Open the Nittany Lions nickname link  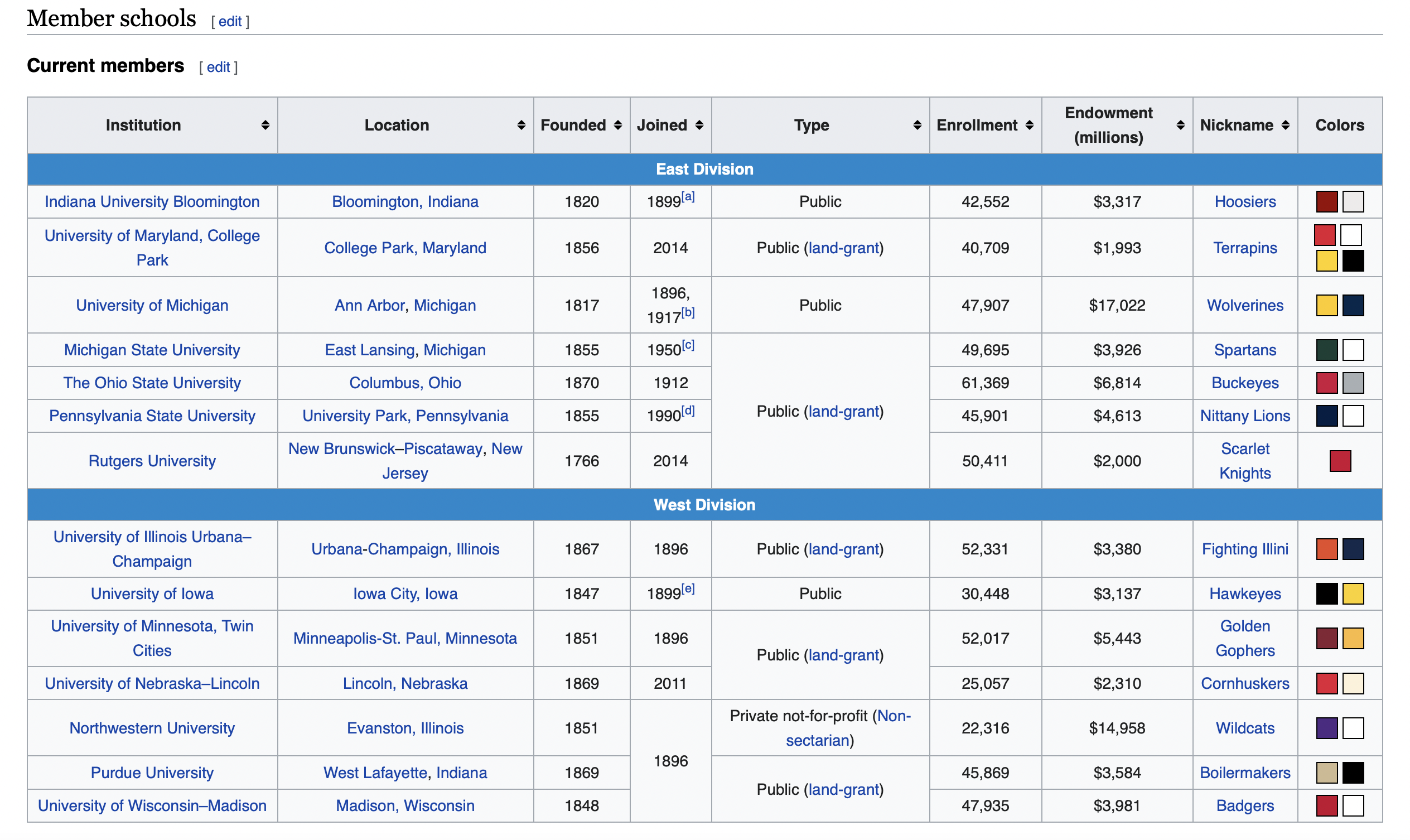1247,416
